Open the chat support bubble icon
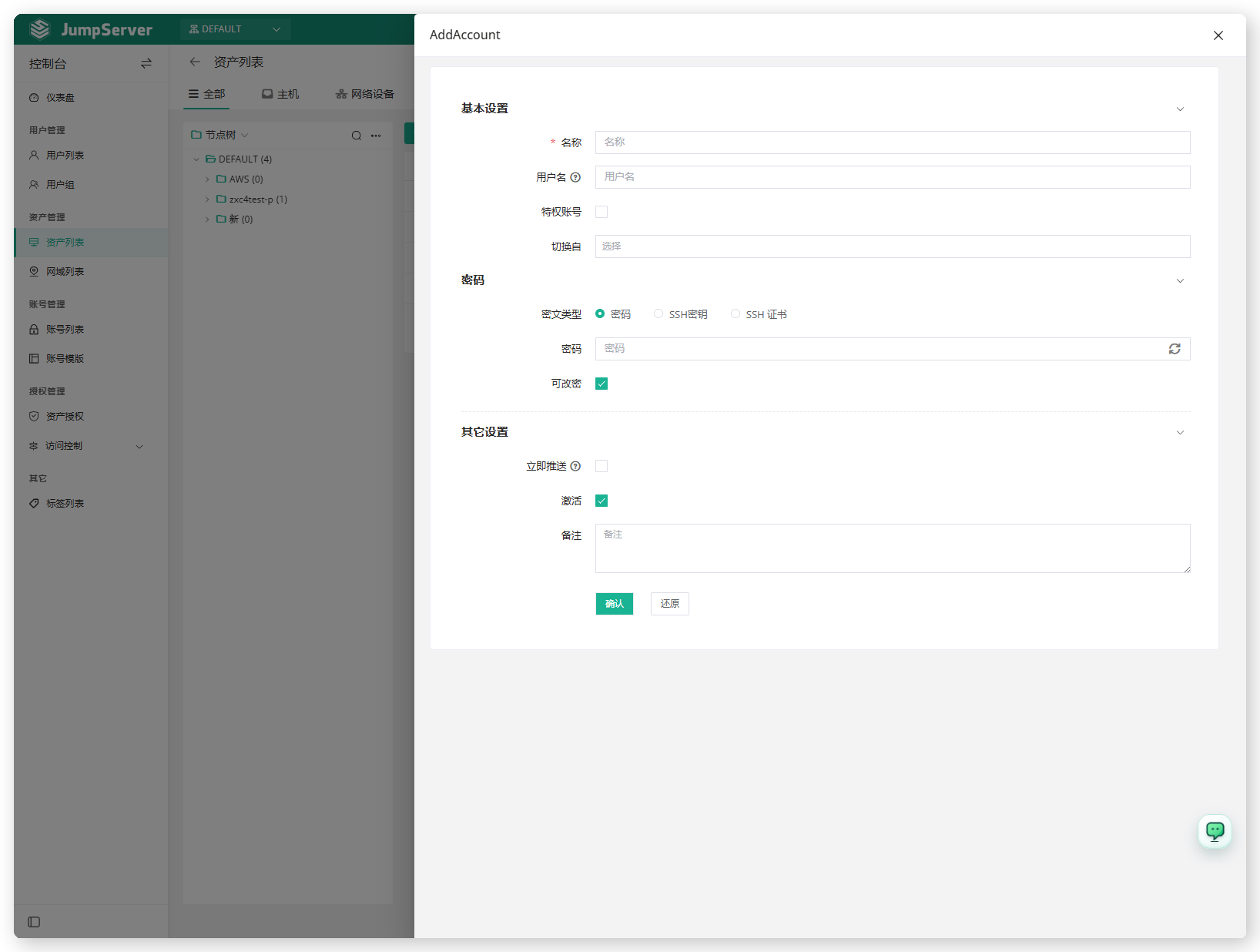Viewport: 1260px width, 952px height. [1215, 831]
